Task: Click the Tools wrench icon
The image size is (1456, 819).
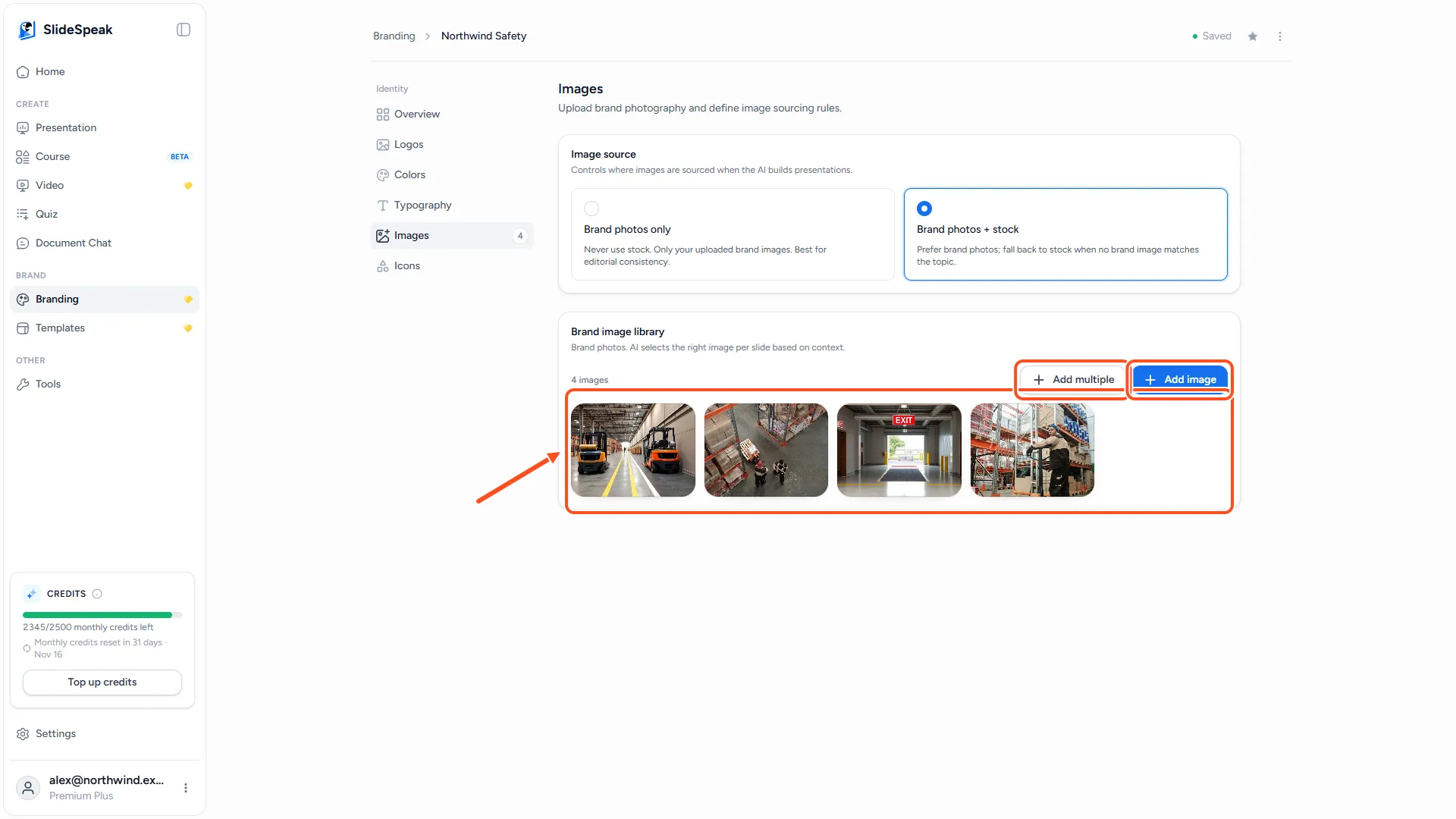Action: pyautogui.click(x=23, y=384)
